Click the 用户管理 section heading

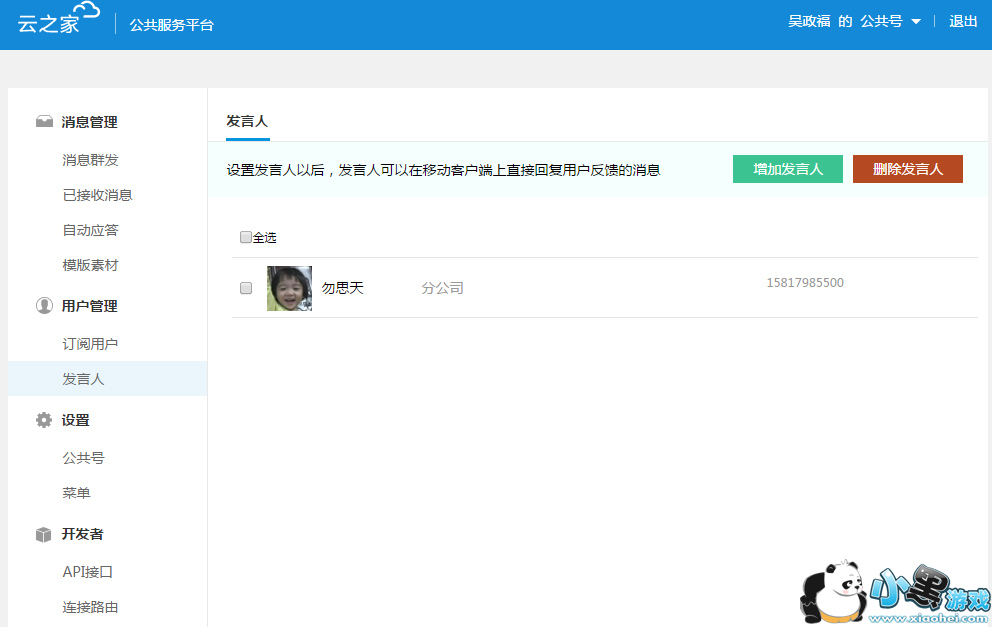[89, 306]
